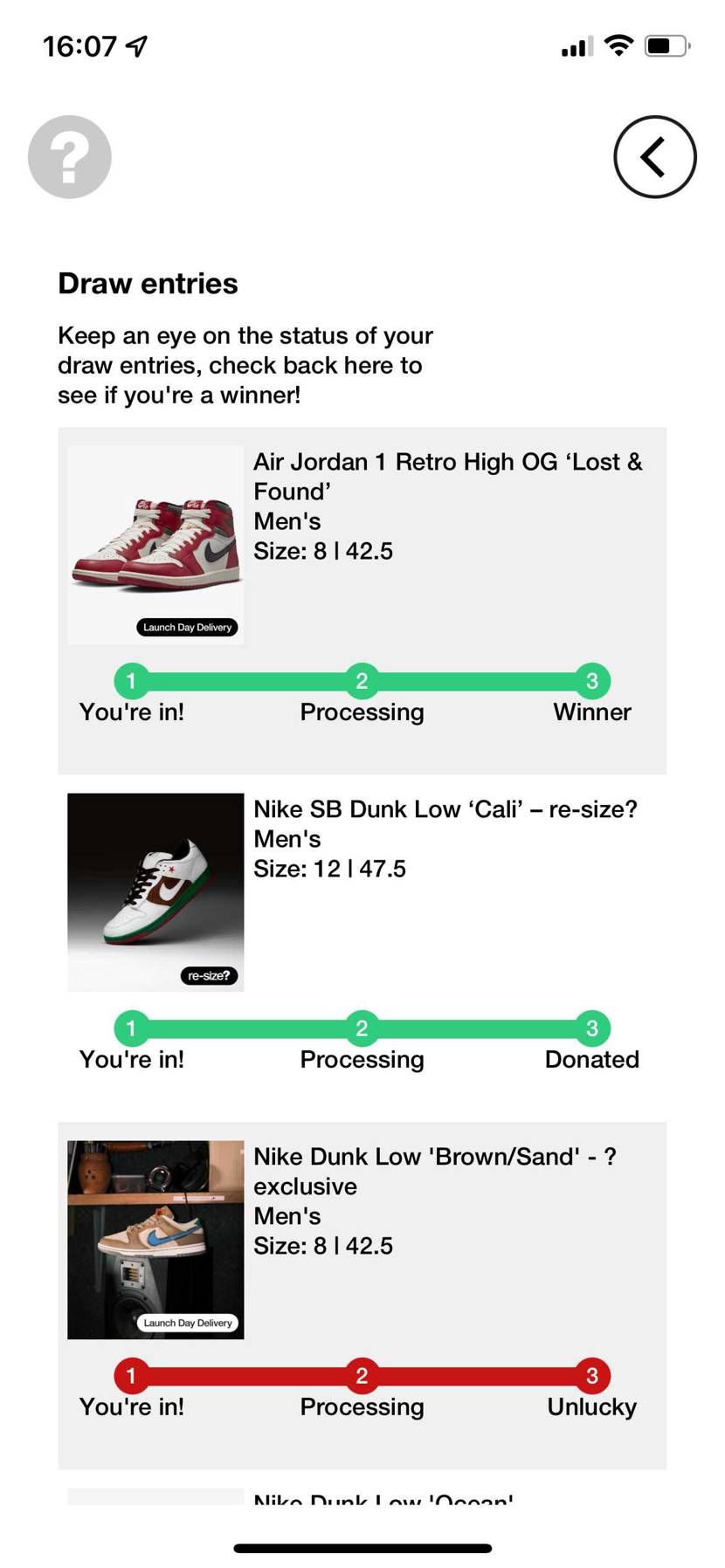Open Air Jordan 1 'Lost & Found' shoe thumbnail

[x=155, y=545]
